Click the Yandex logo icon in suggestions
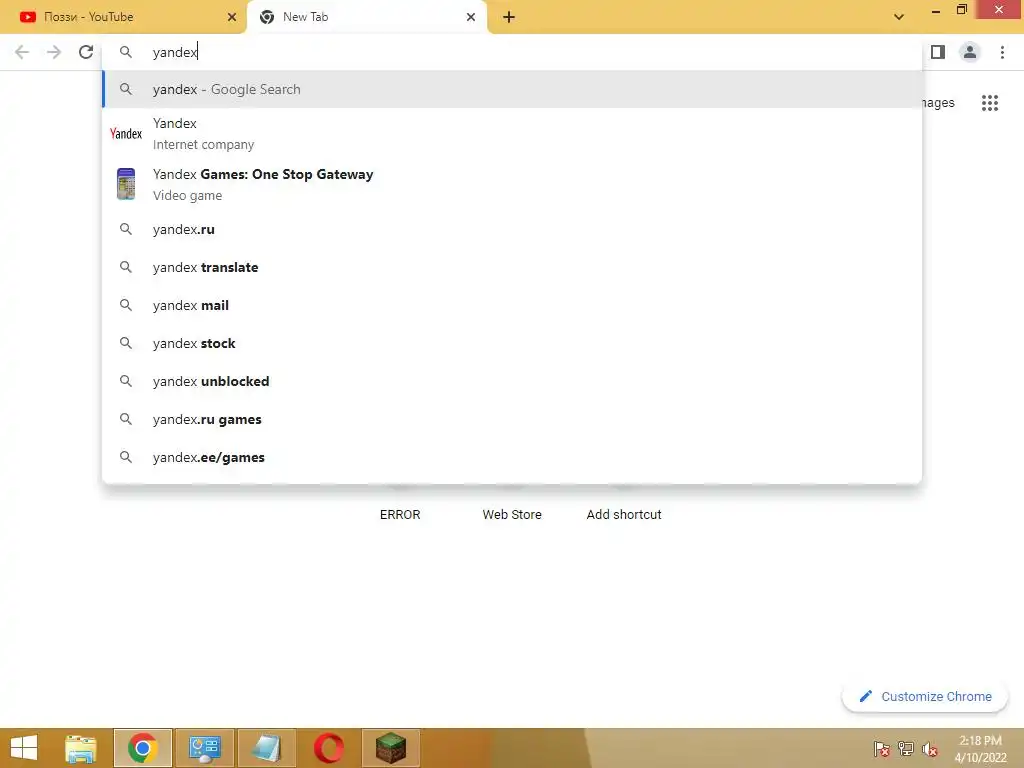The image size is (1024, 768). click(126, 134)
